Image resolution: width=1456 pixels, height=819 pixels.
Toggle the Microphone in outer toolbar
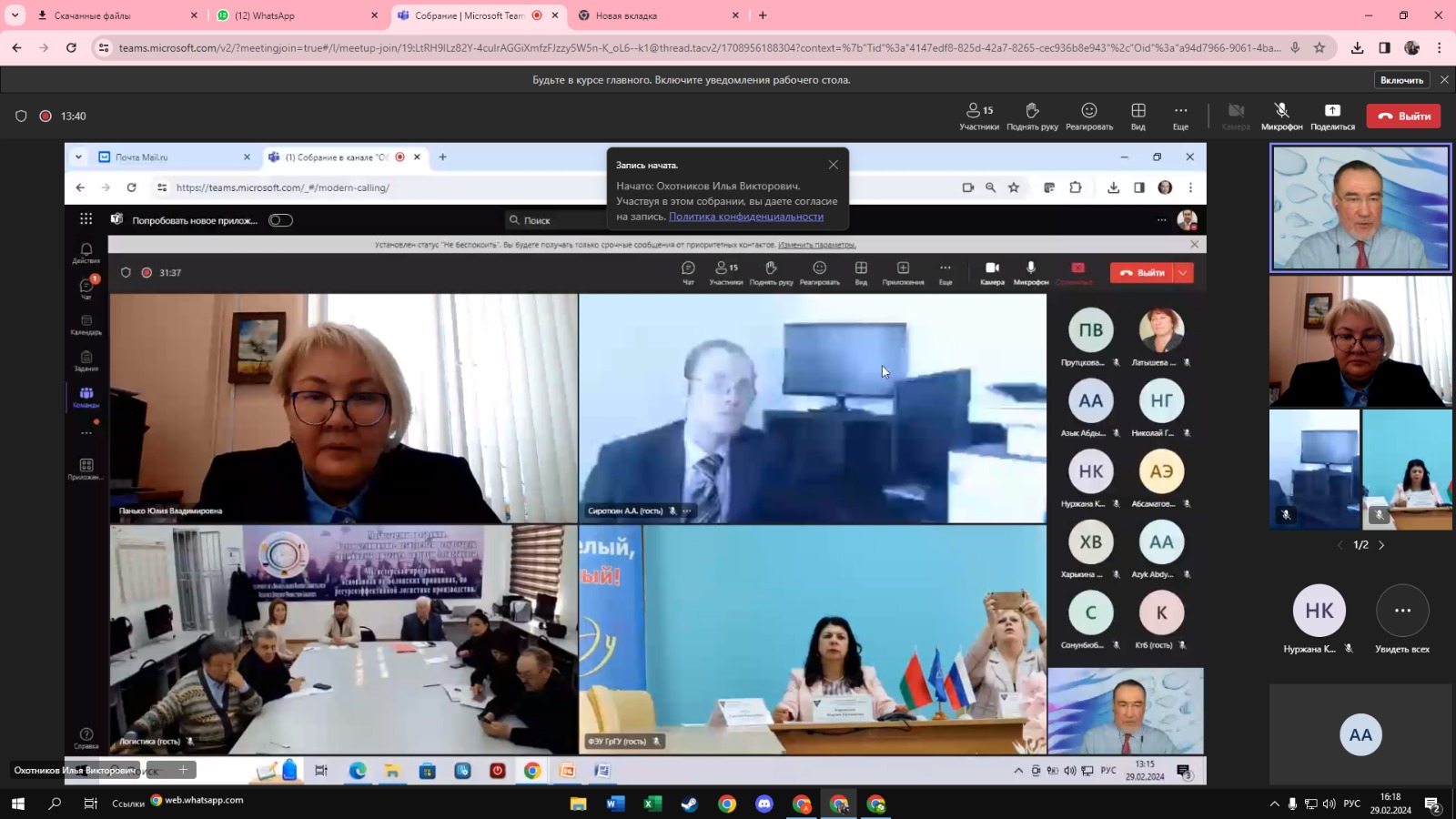point(1281,116)
